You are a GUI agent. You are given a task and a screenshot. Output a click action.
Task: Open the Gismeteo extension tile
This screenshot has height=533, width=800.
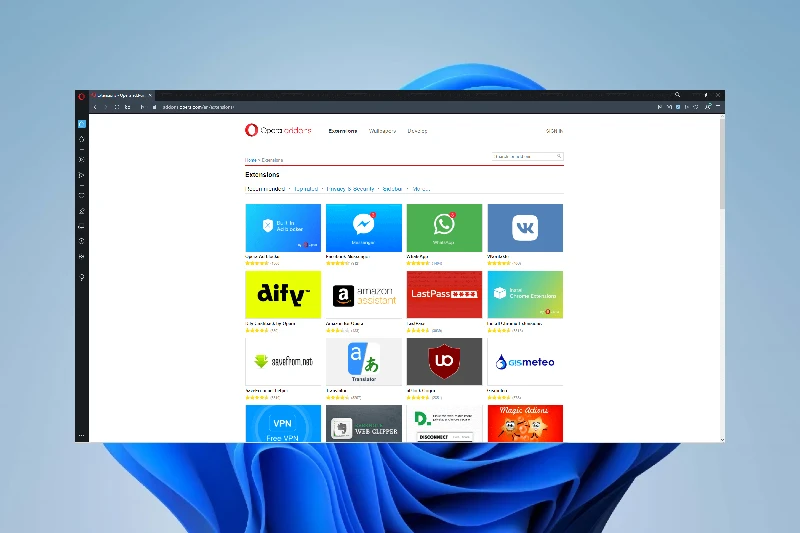tap(525, 362)
